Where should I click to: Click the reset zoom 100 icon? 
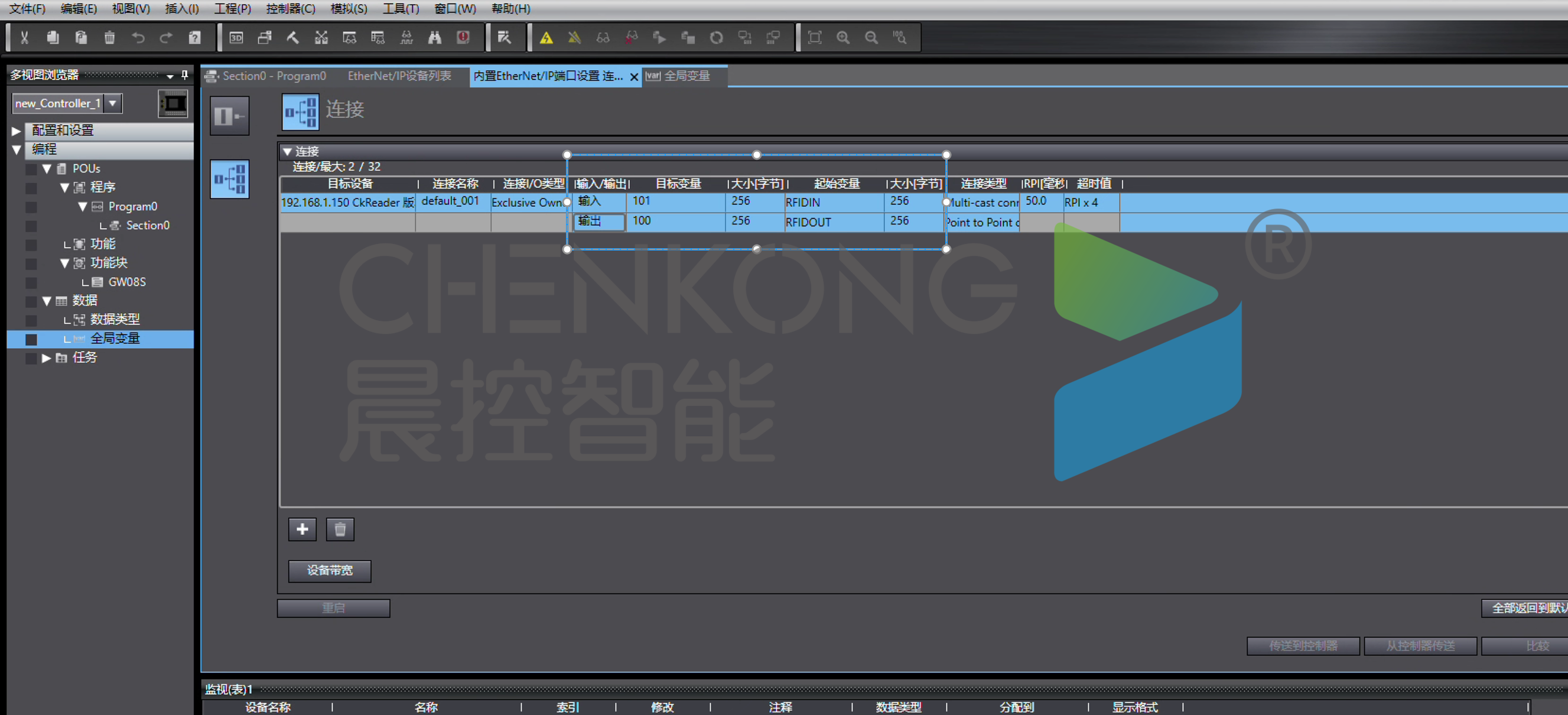pos(900,38)
